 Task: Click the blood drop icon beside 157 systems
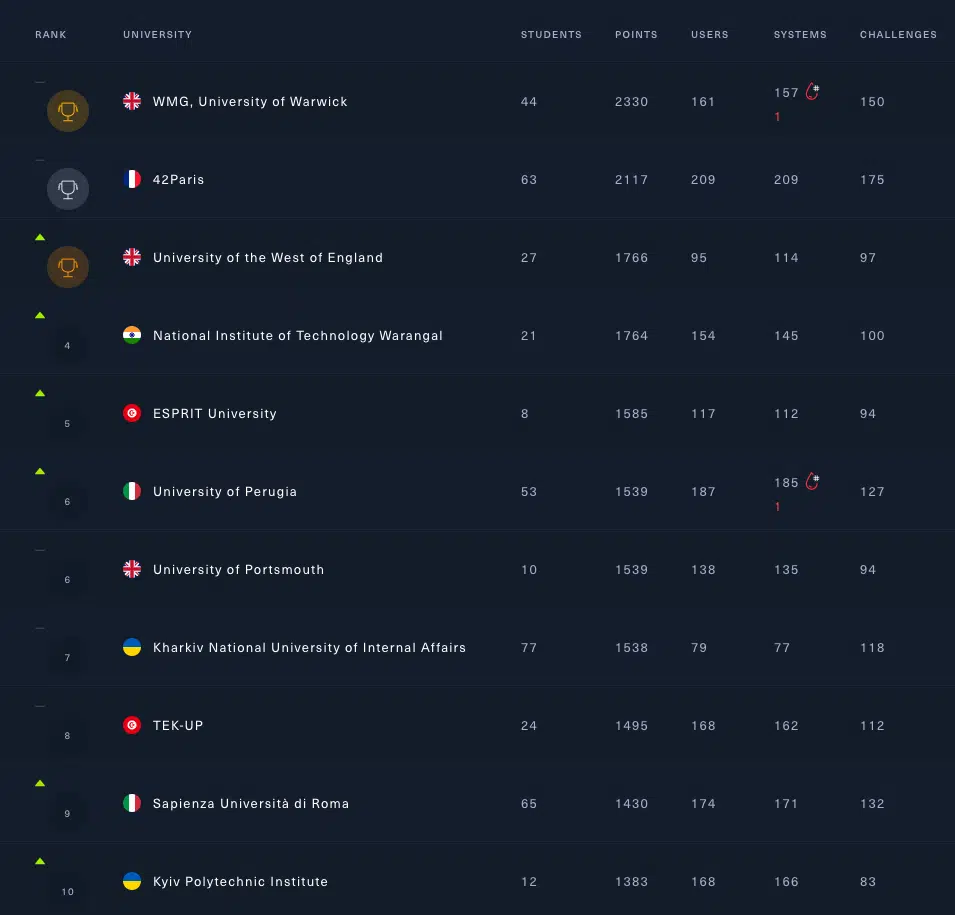pyautogui.click(x=812, y=92)
